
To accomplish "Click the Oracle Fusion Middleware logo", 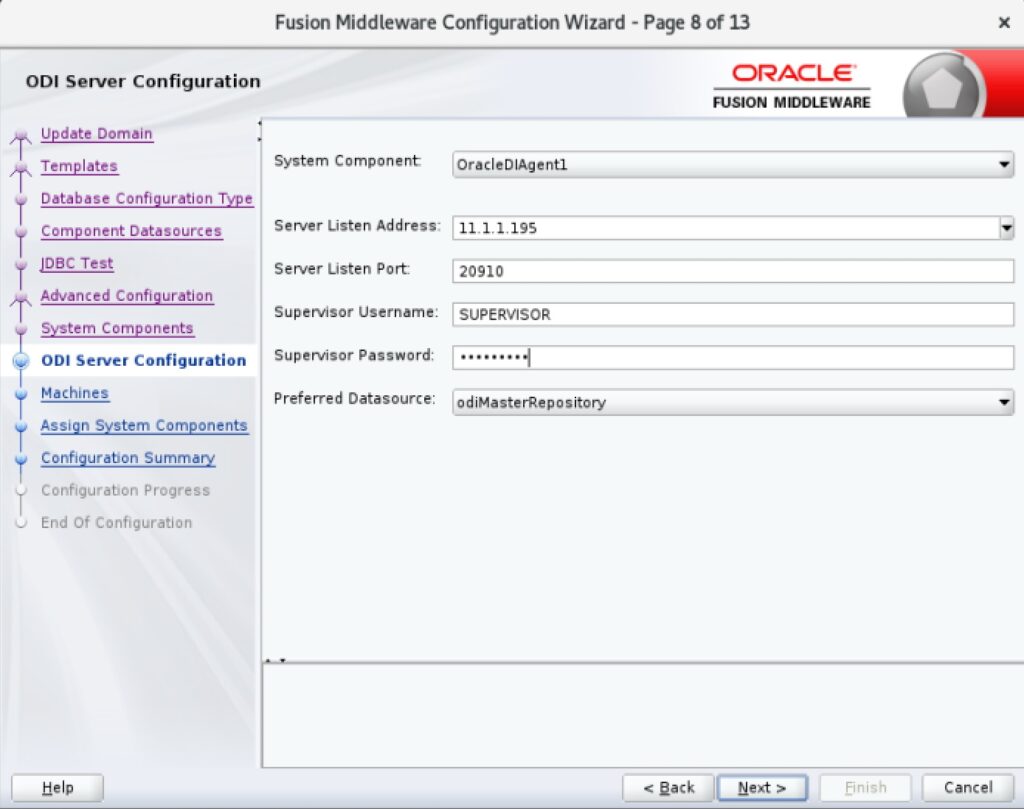I will [792, 86].
